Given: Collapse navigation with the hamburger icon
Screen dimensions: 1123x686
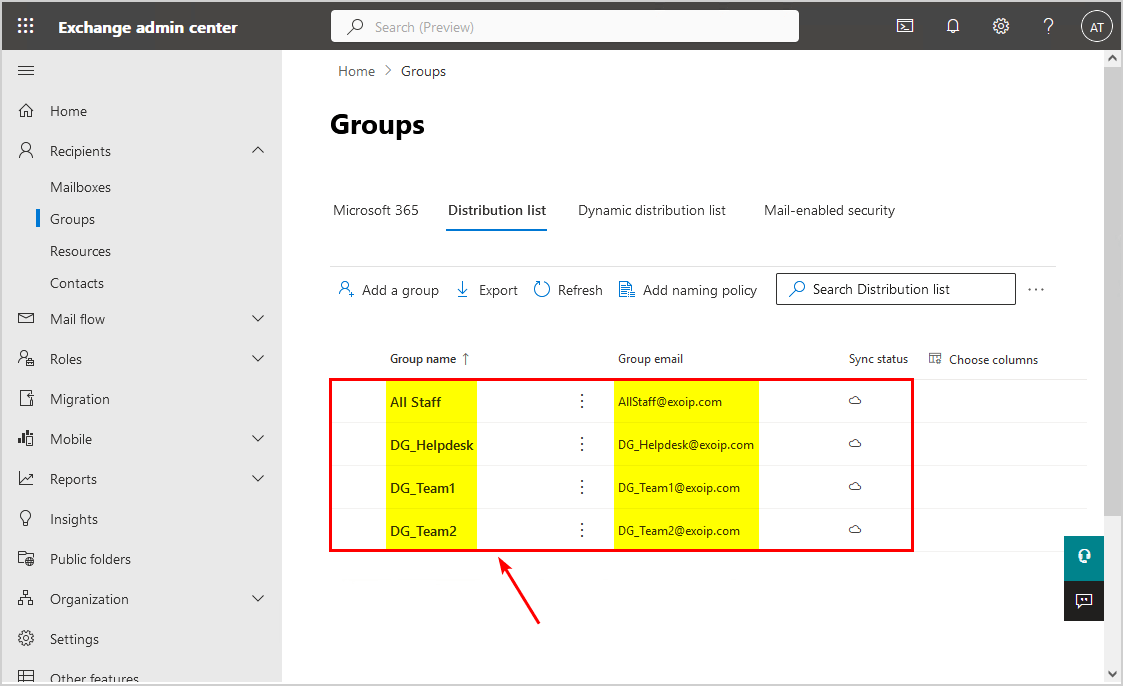Looking at the screenshot, I should [27, 71].
